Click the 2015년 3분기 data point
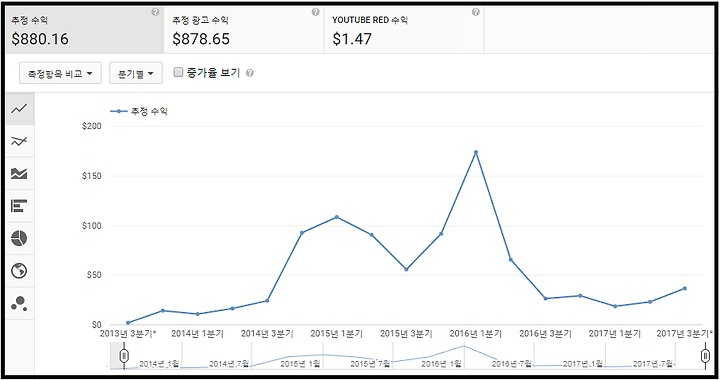Image resolution: width=720 pixels, height=380 pixels. (406, 269)
